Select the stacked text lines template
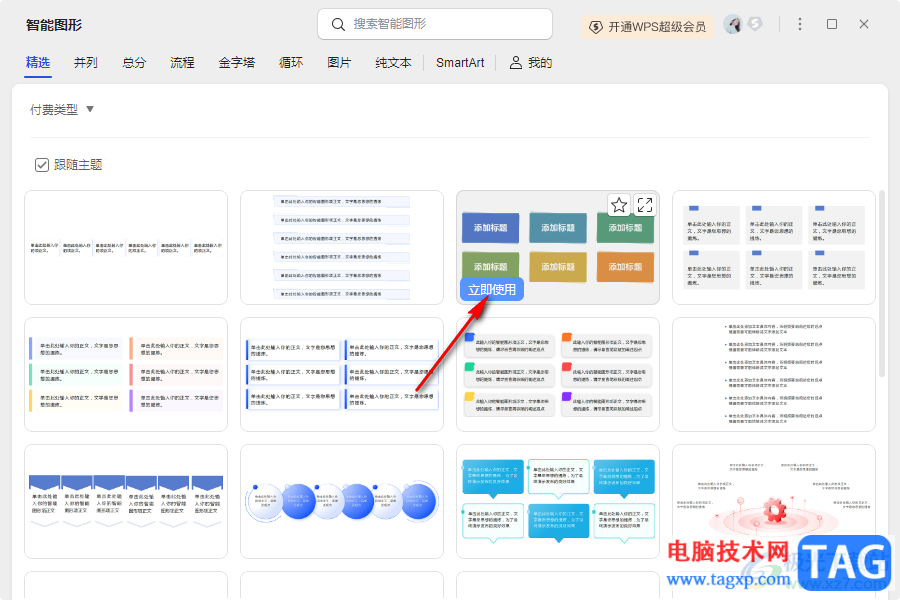 (342, 247)
